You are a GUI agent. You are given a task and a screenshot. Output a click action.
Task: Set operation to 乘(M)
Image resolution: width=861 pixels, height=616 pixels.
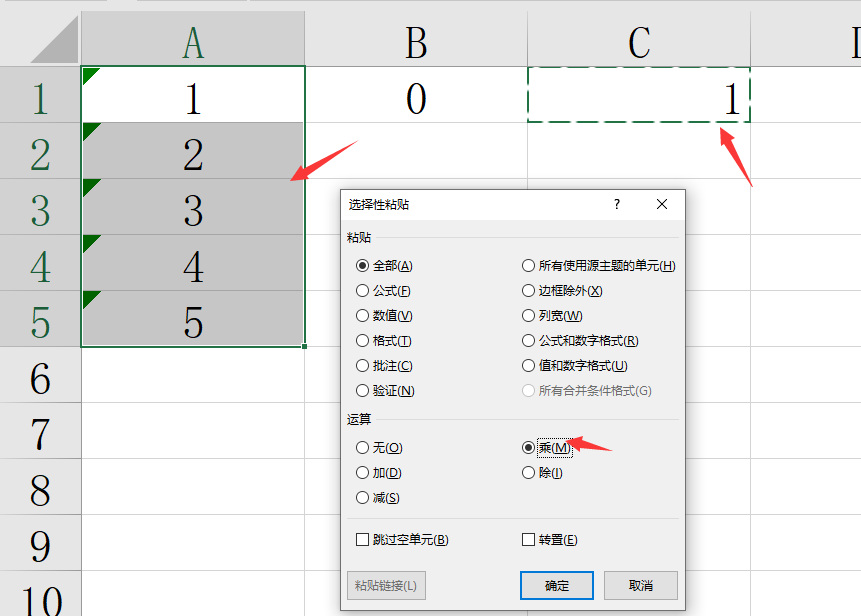click(546, 448)
